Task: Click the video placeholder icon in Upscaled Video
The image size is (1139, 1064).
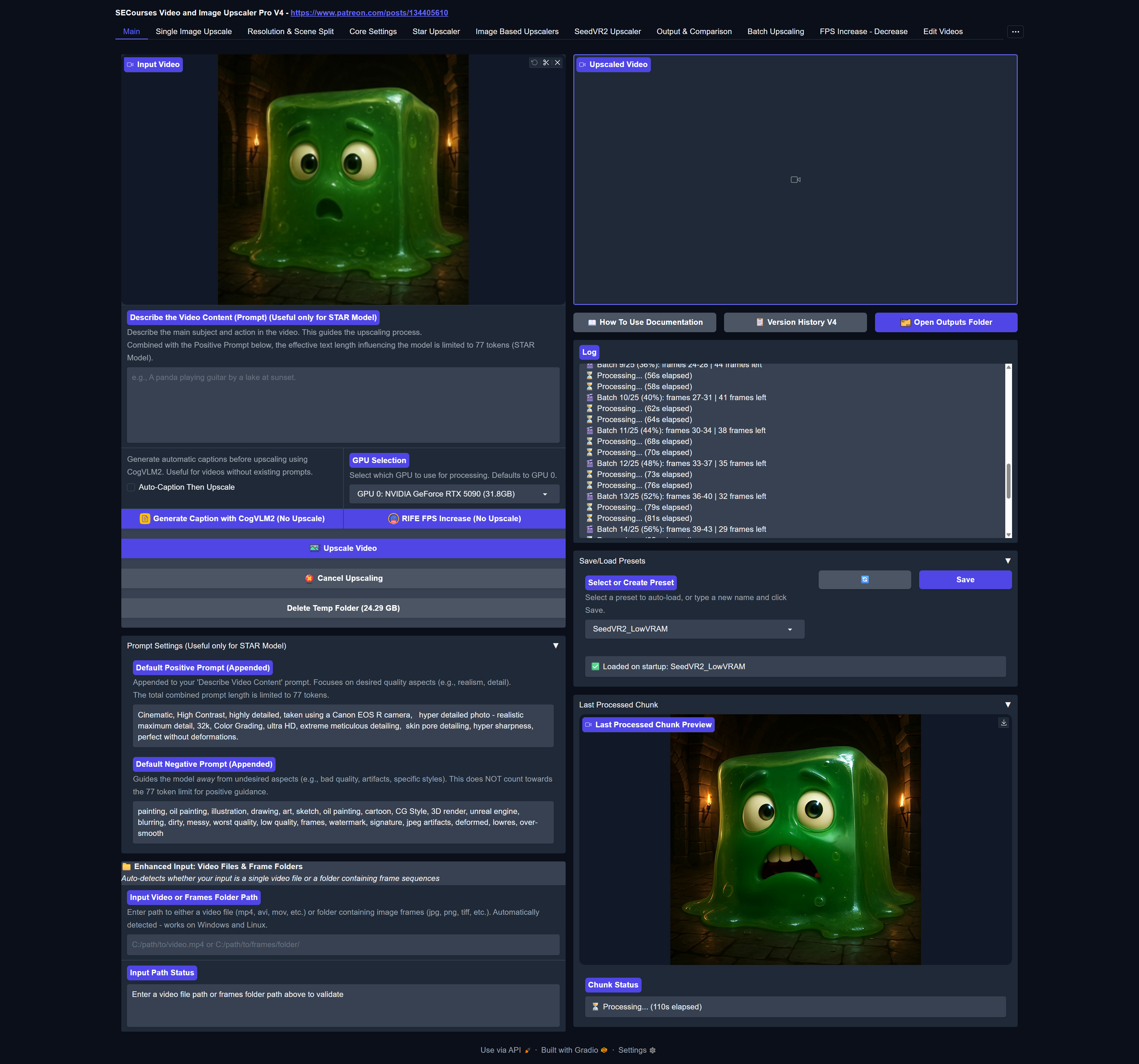Action: (795, 179)
